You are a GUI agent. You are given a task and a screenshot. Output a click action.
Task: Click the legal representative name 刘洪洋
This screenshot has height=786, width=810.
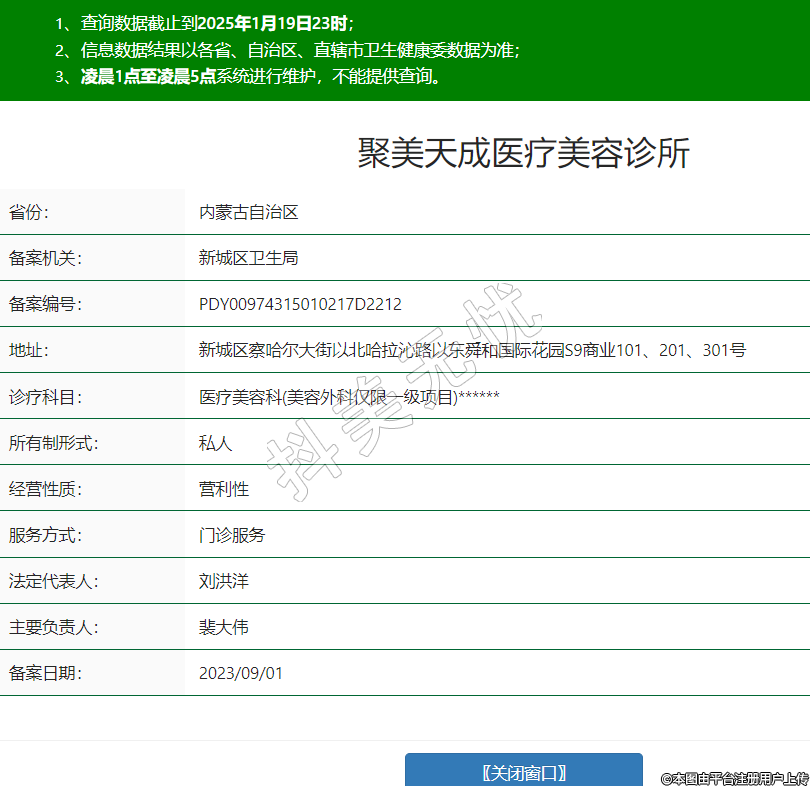tap(224, 581)
